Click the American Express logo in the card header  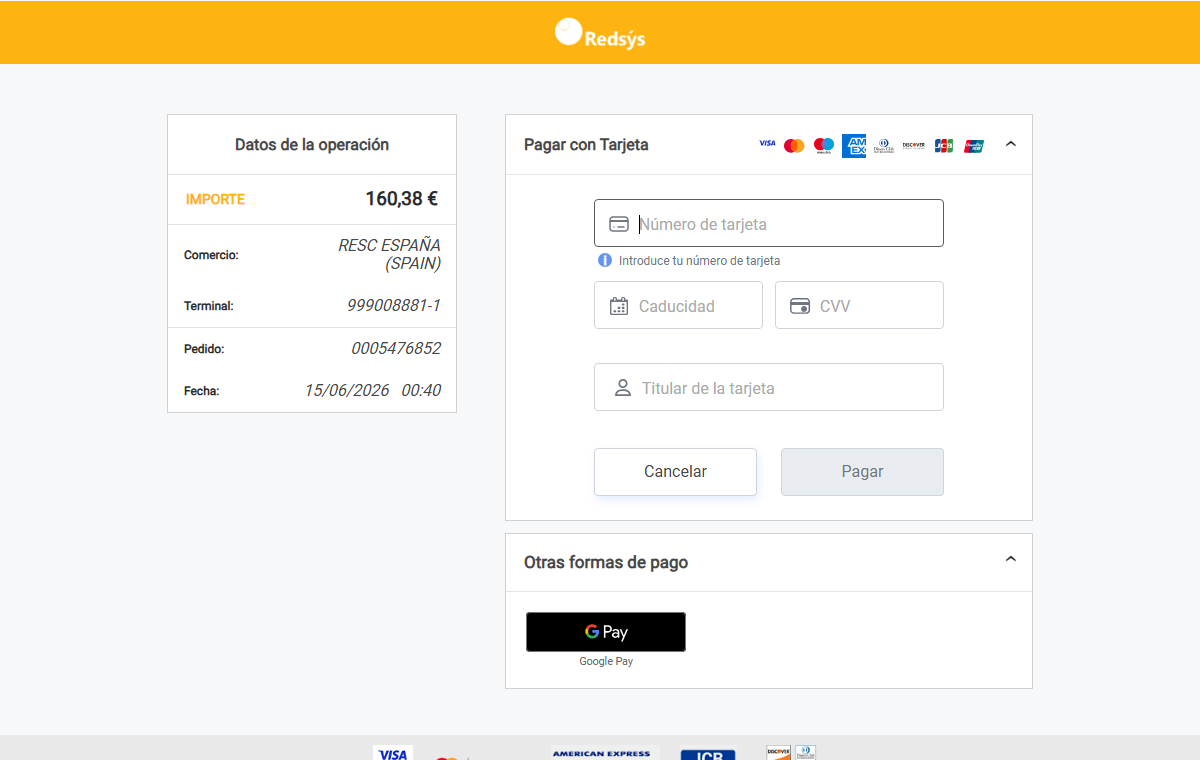(854, 145)
